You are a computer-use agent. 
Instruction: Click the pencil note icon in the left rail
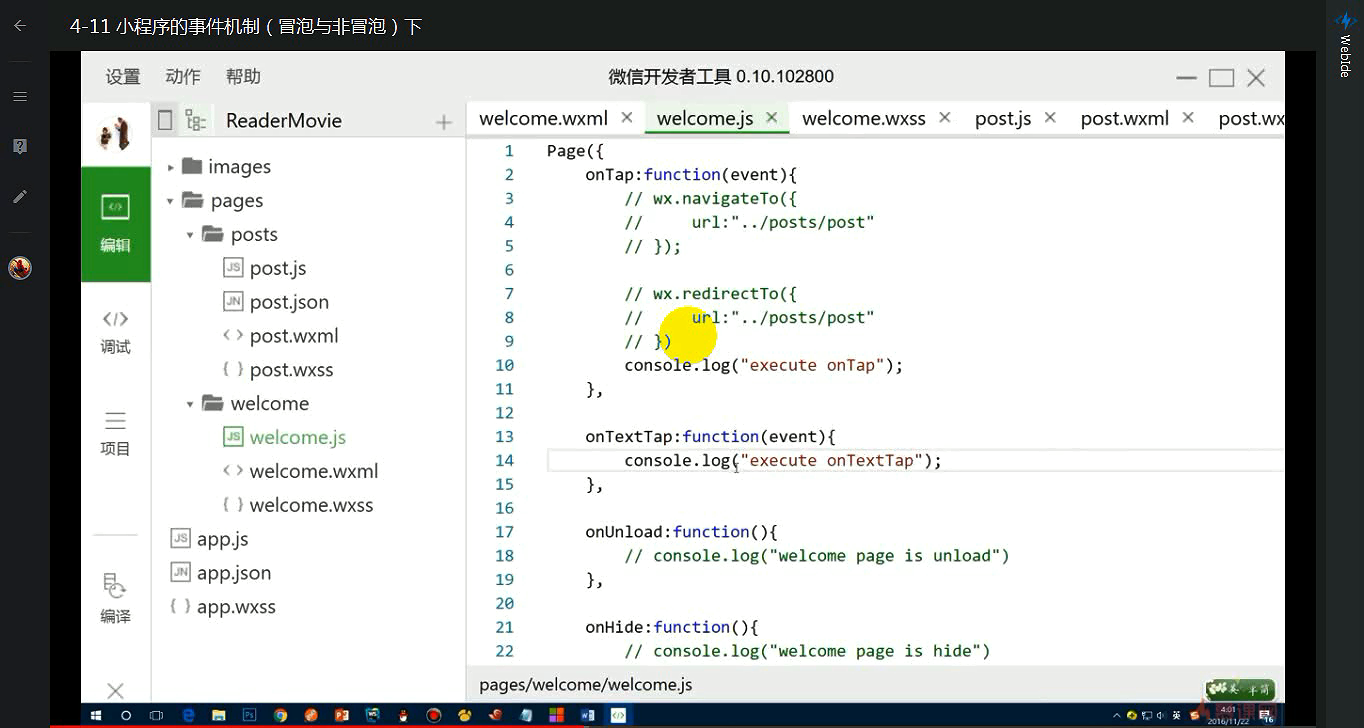point(19,197)
